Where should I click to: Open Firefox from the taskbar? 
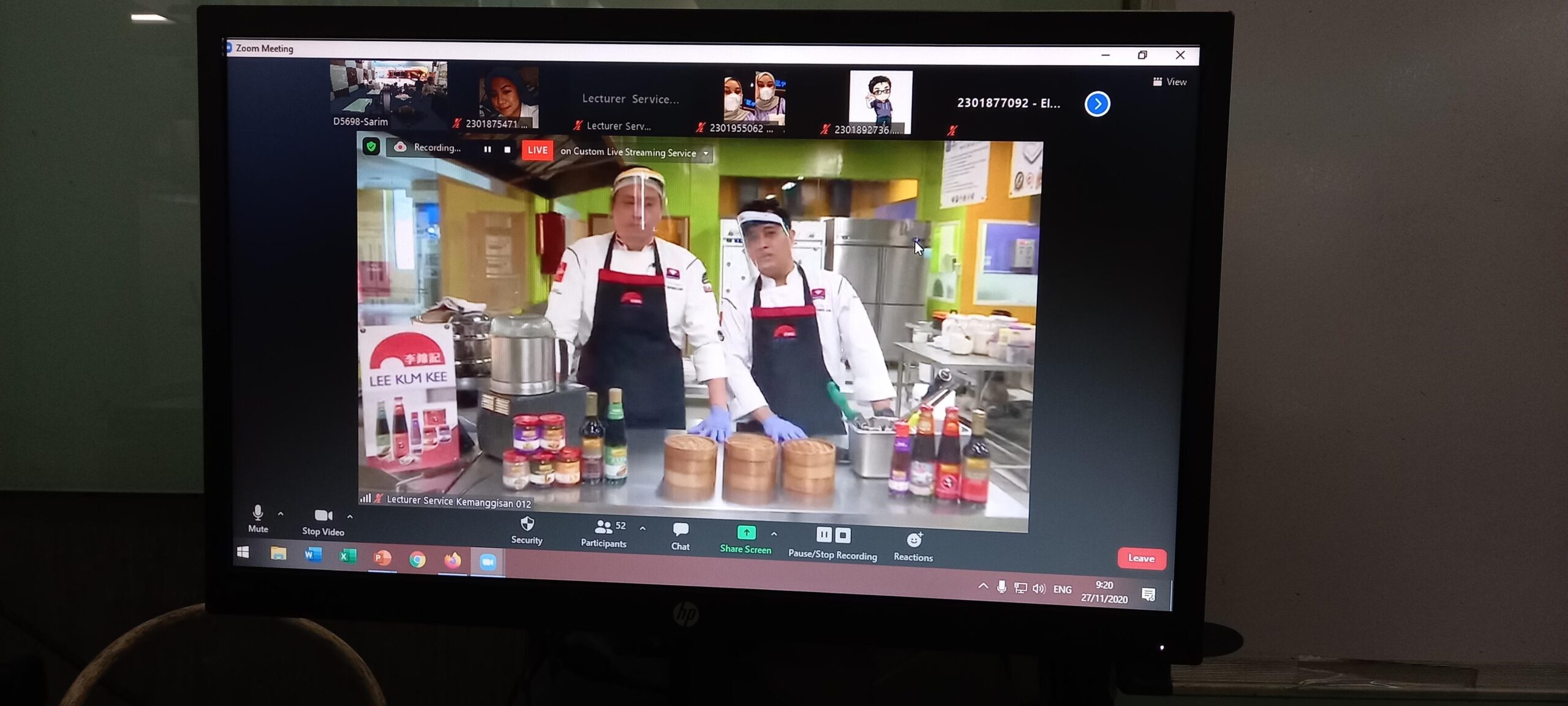click(453, 560)
